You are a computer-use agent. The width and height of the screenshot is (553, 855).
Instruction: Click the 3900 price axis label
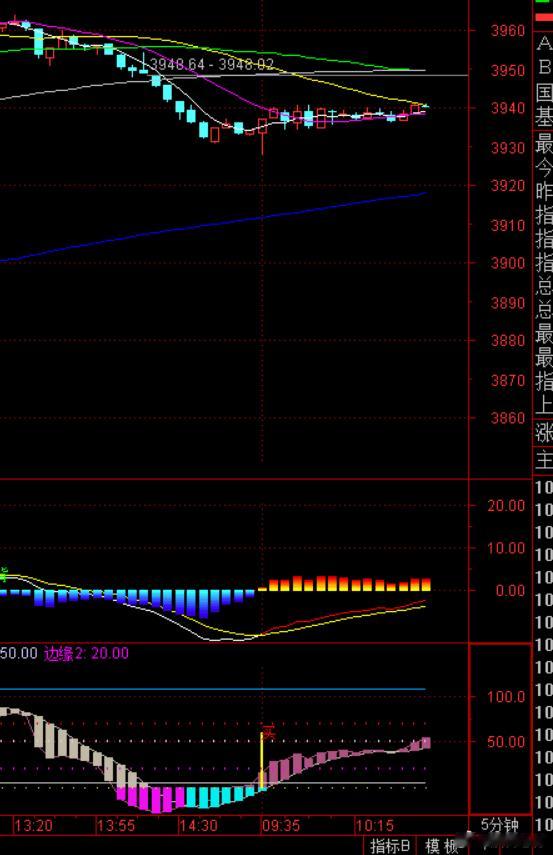(507, 263)
